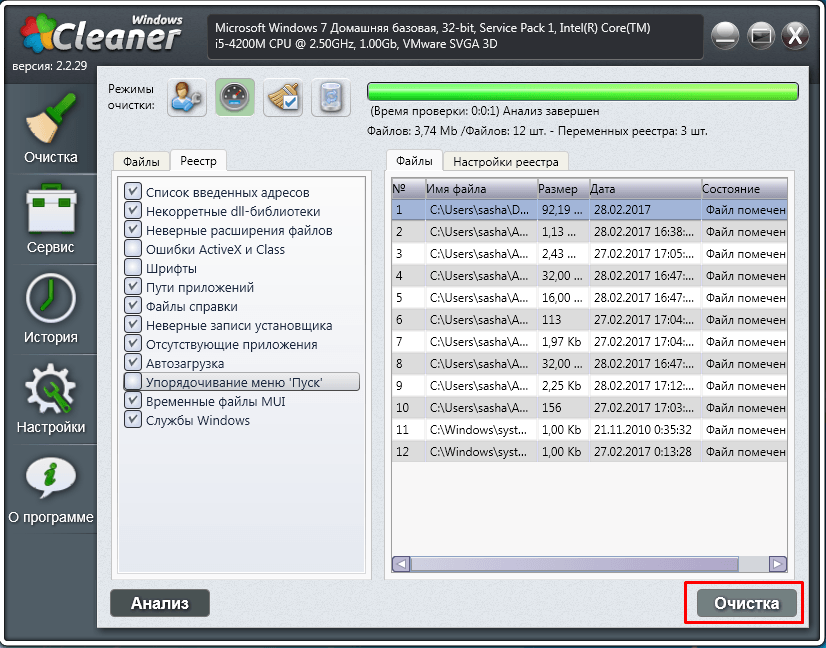Open the Настройки реестра tab
826x648 pixels.
click(506, 162)
